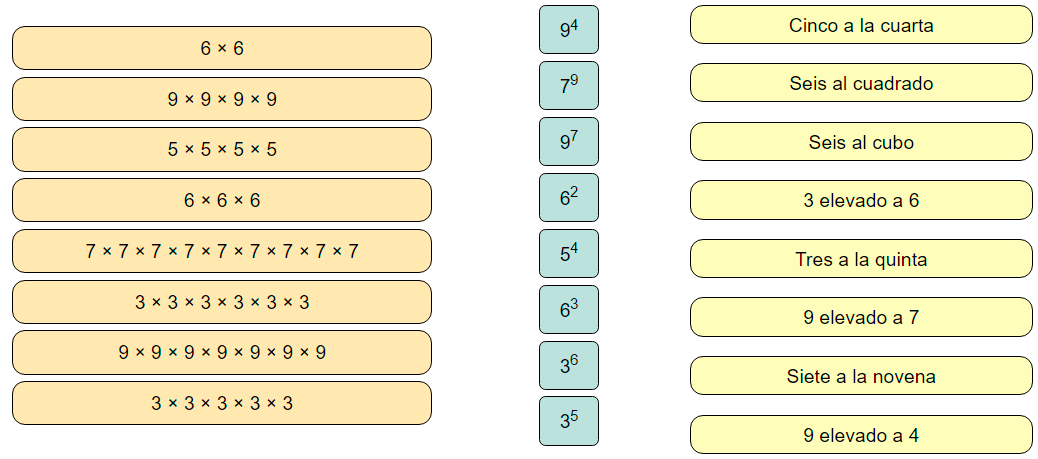
Task: Select the 'Cinco a la cuarta' label
Action: pyautogui.click(x=861, y=25)
